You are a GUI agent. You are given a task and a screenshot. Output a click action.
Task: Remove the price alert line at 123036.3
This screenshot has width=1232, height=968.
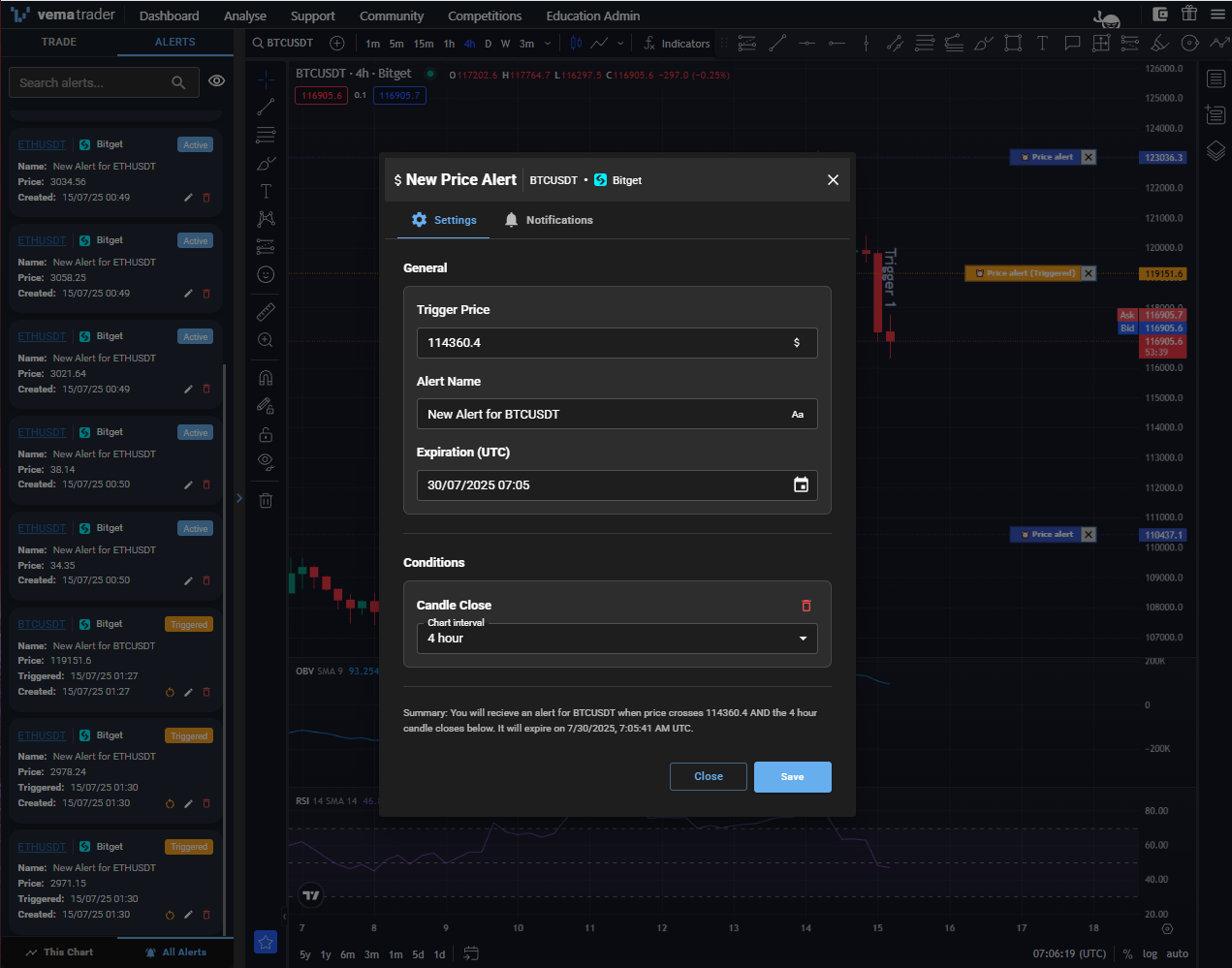click(1089, 157)
